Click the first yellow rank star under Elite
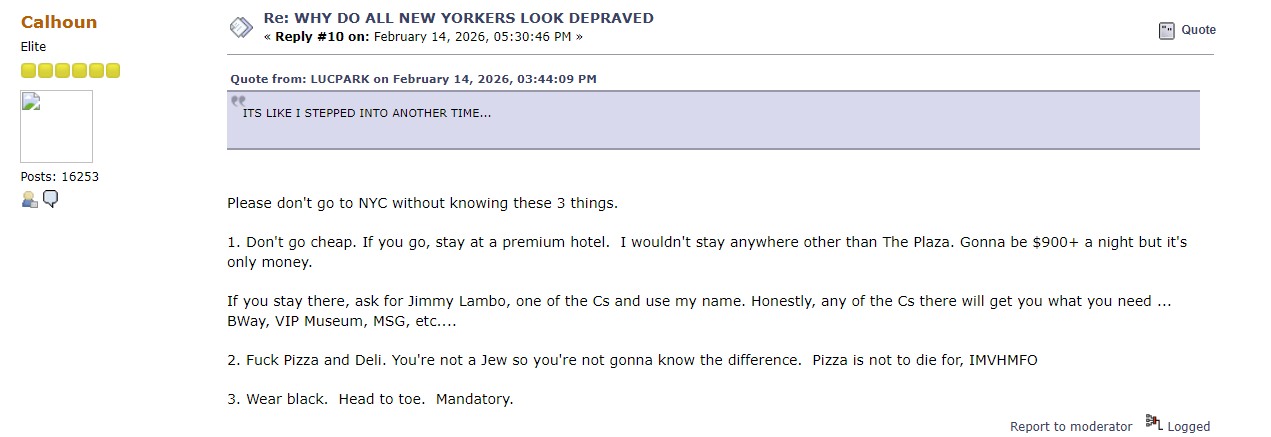The width and height of the screenshot is (1271, 437). point(28,70)
